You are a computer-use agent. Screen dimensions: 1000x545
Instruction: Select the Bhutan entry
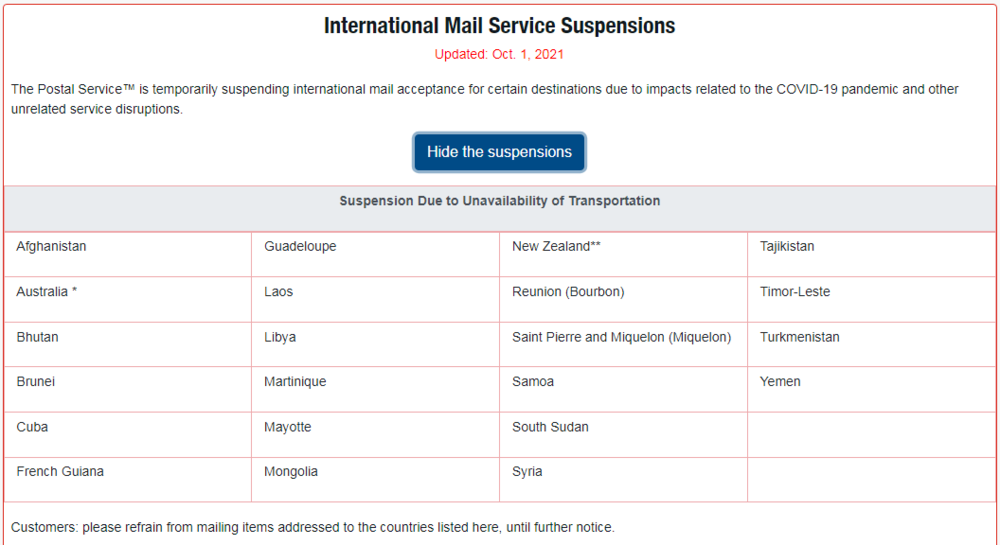(37, 337)
